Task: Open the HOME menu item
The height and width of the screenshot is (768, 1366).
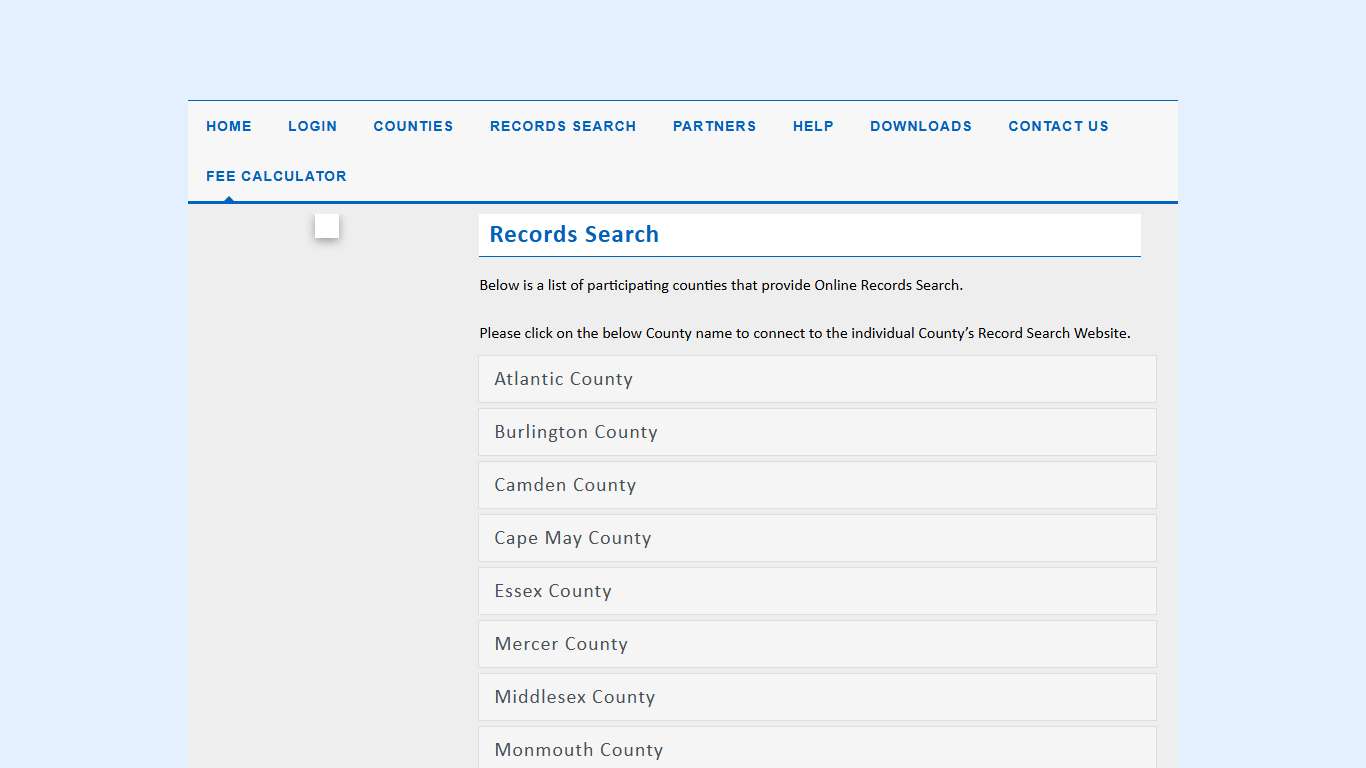Action: pyautogui.click(x=229, y=126)
